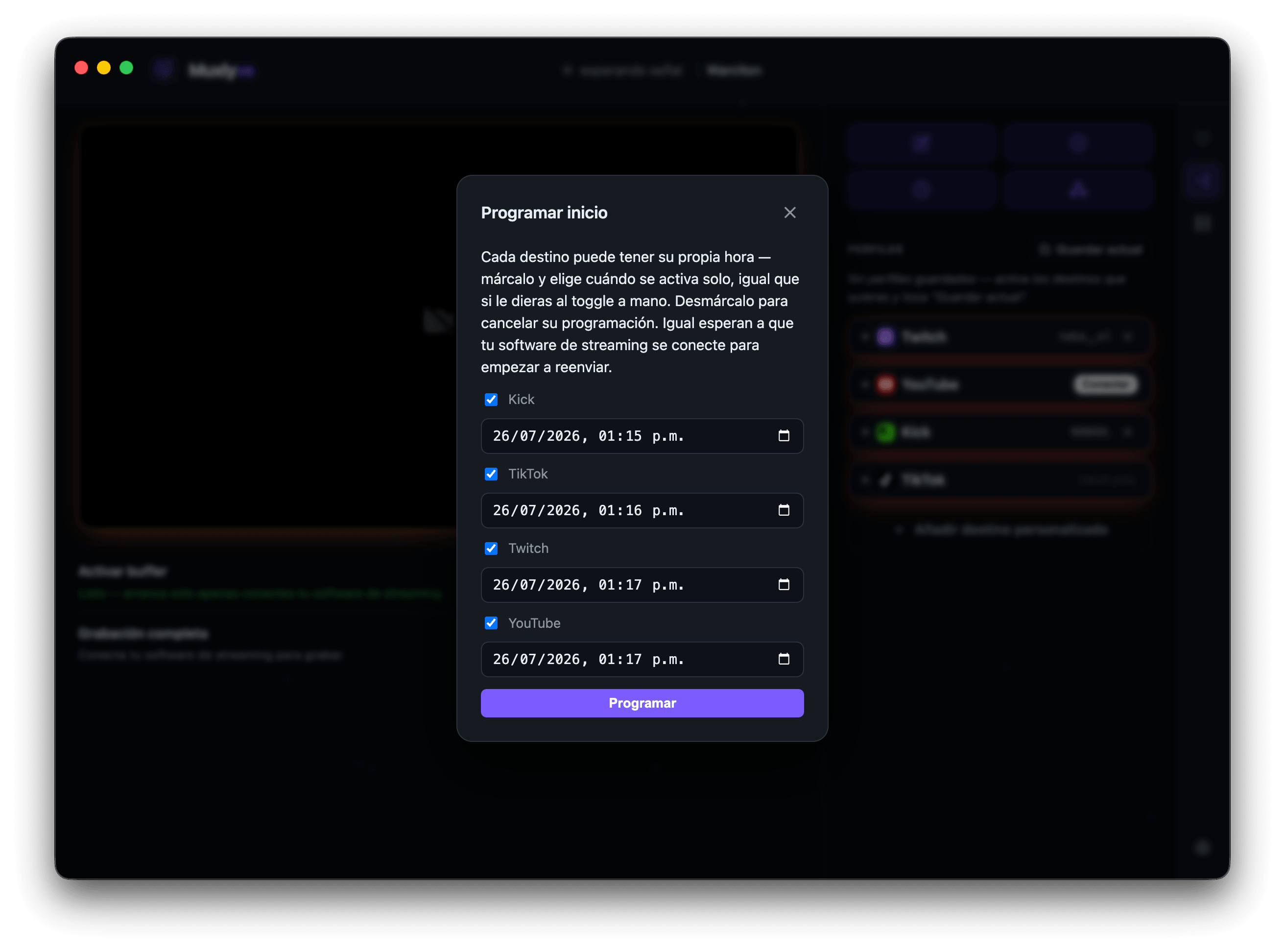Uncheck the Kick checkbox
This screenshot has height=952, width=1285.
(491, 399)
